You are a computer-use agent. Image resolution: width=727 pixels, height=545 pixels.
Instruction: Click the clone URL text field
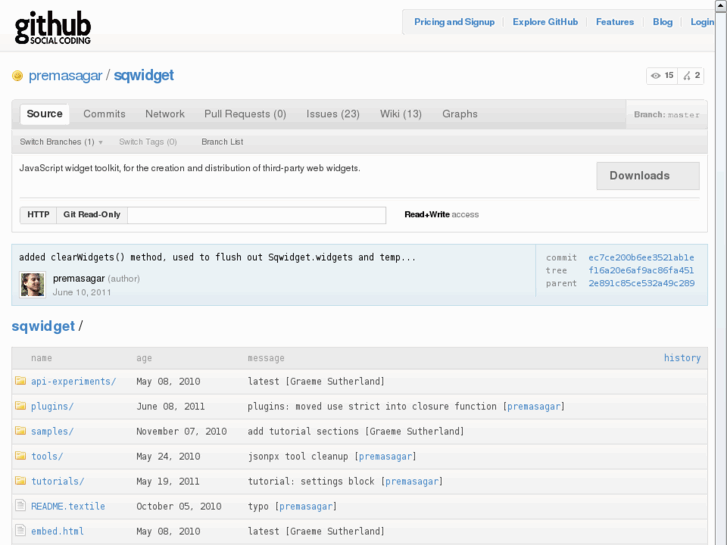pos(256,215)
